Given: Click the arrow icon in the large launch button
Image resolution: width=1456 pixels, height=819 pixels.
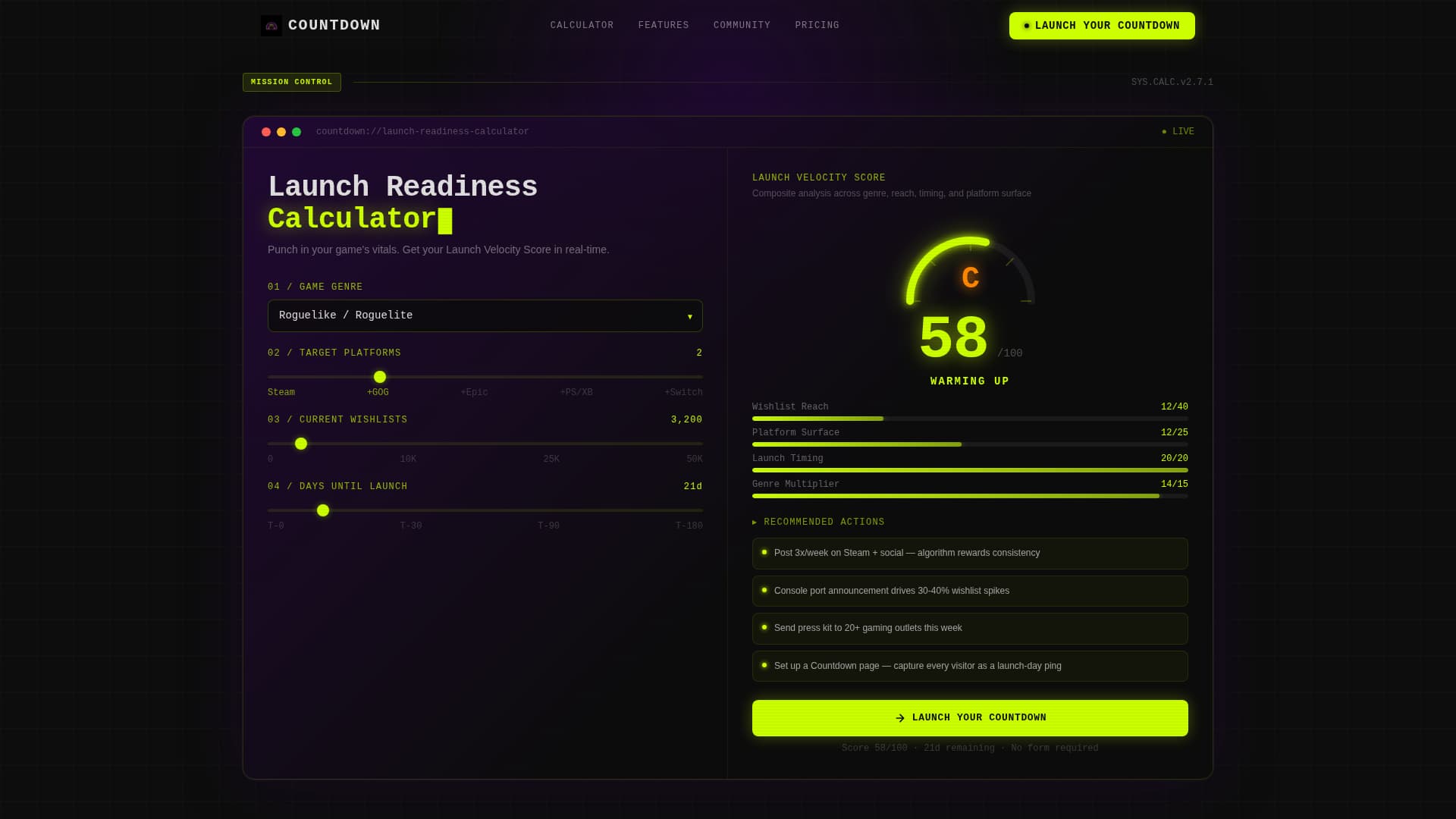Looking at the screenshot, I should point(900,718).
